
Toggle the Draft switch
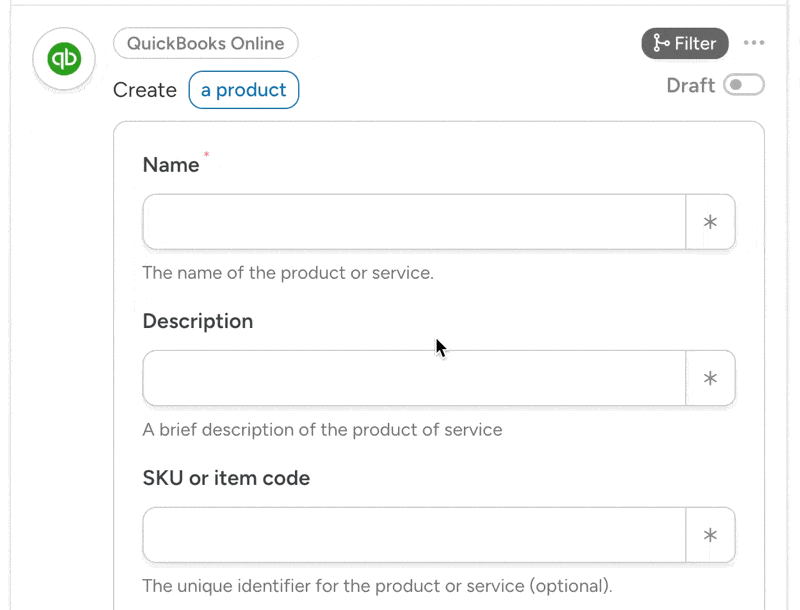click(x=744, y=85)
